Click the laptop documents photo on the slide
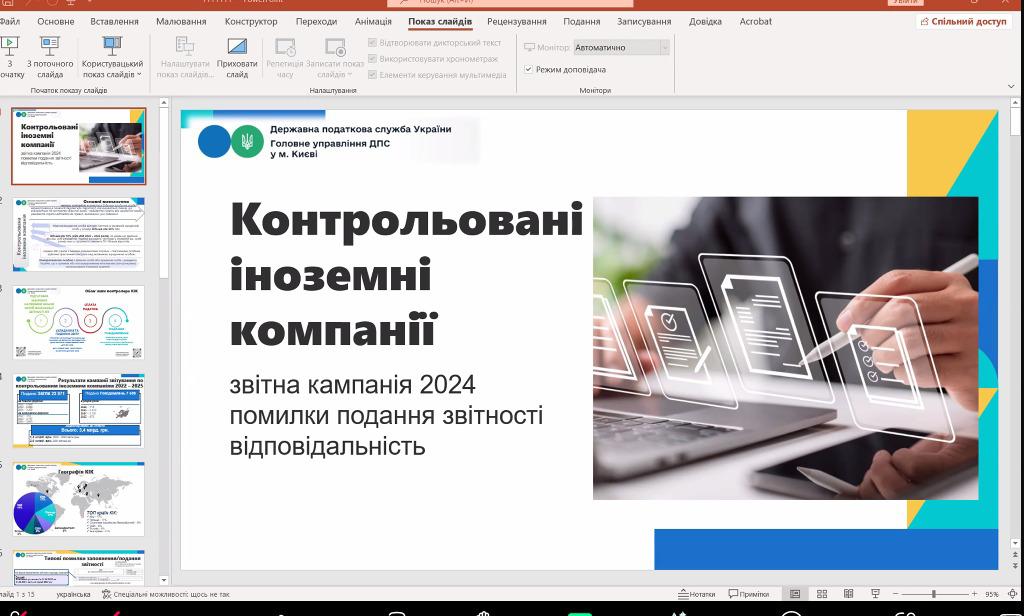 point(786,348)
